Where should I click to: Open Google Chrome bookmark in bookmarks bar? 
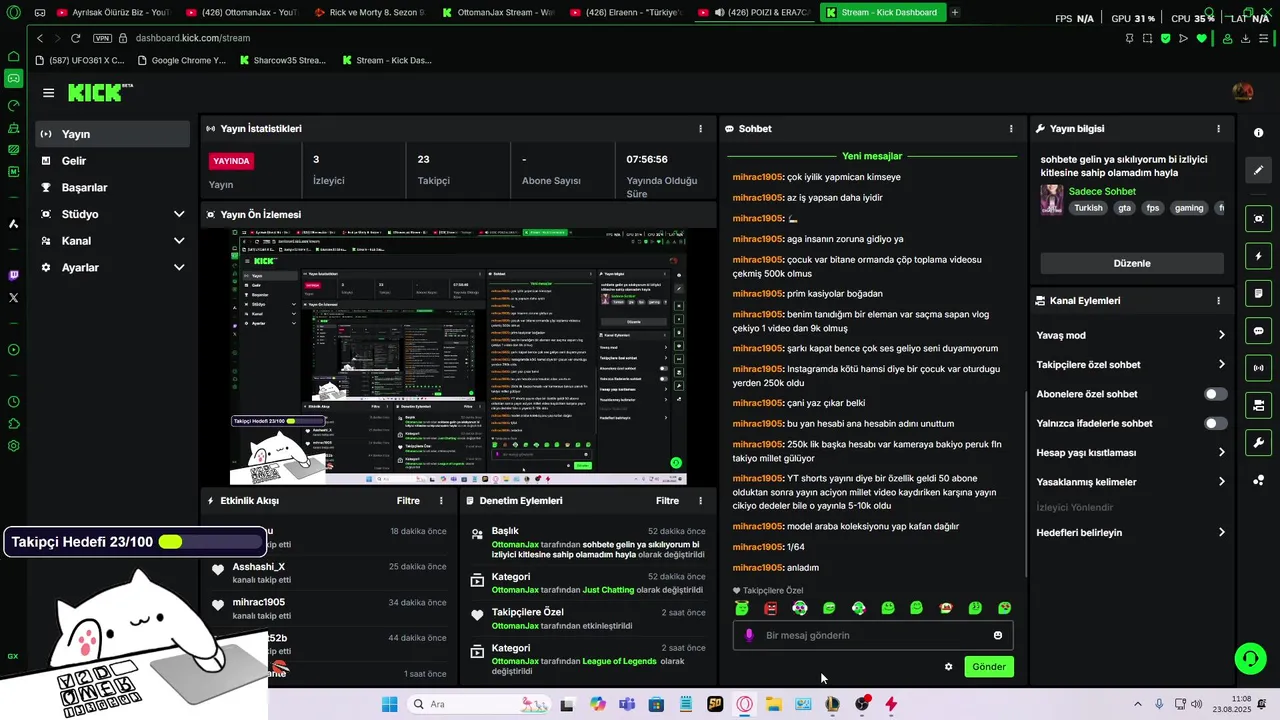[180, 60]
